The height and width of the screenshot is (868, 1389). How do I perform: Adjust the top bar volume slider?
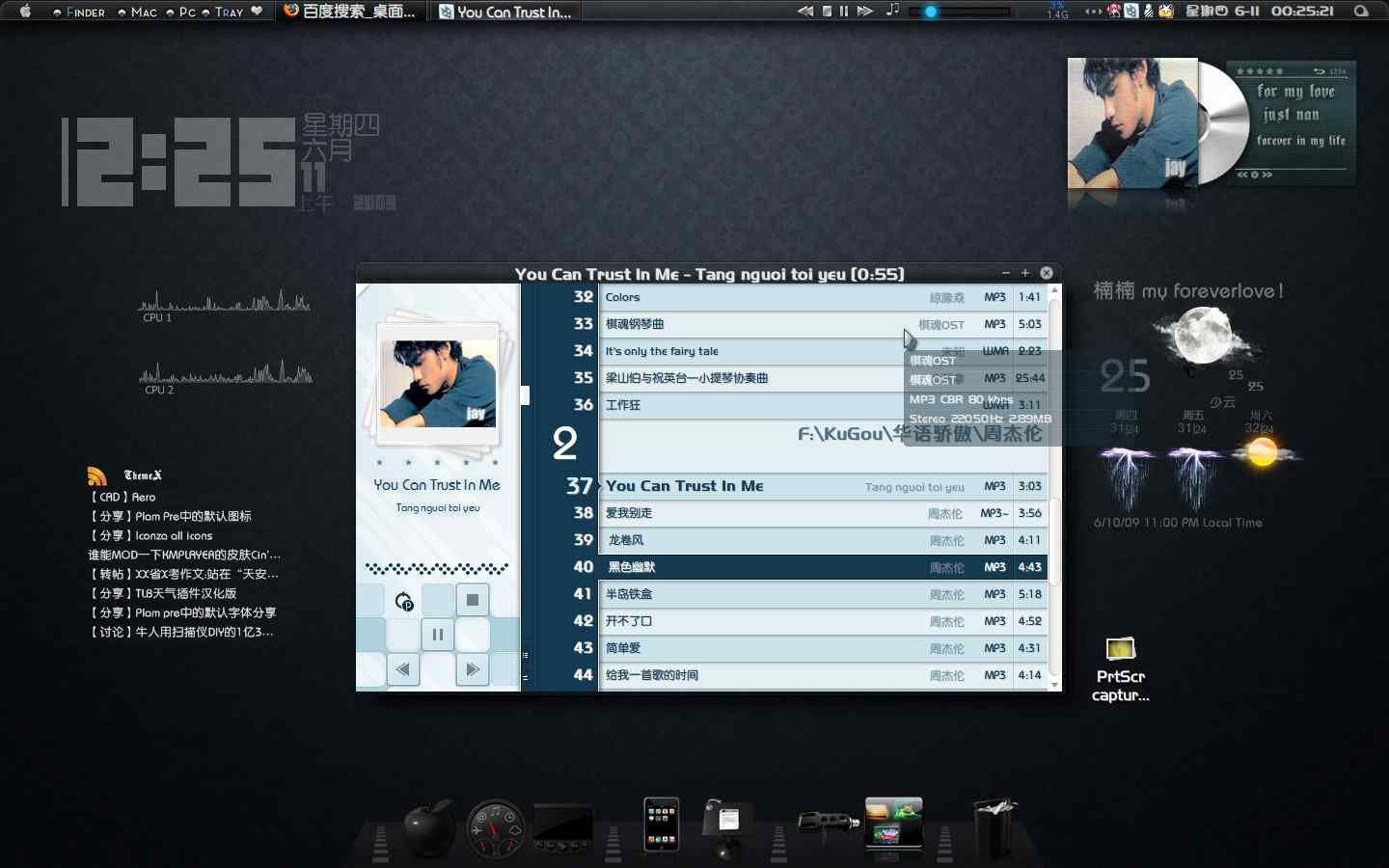click(960, 13)
